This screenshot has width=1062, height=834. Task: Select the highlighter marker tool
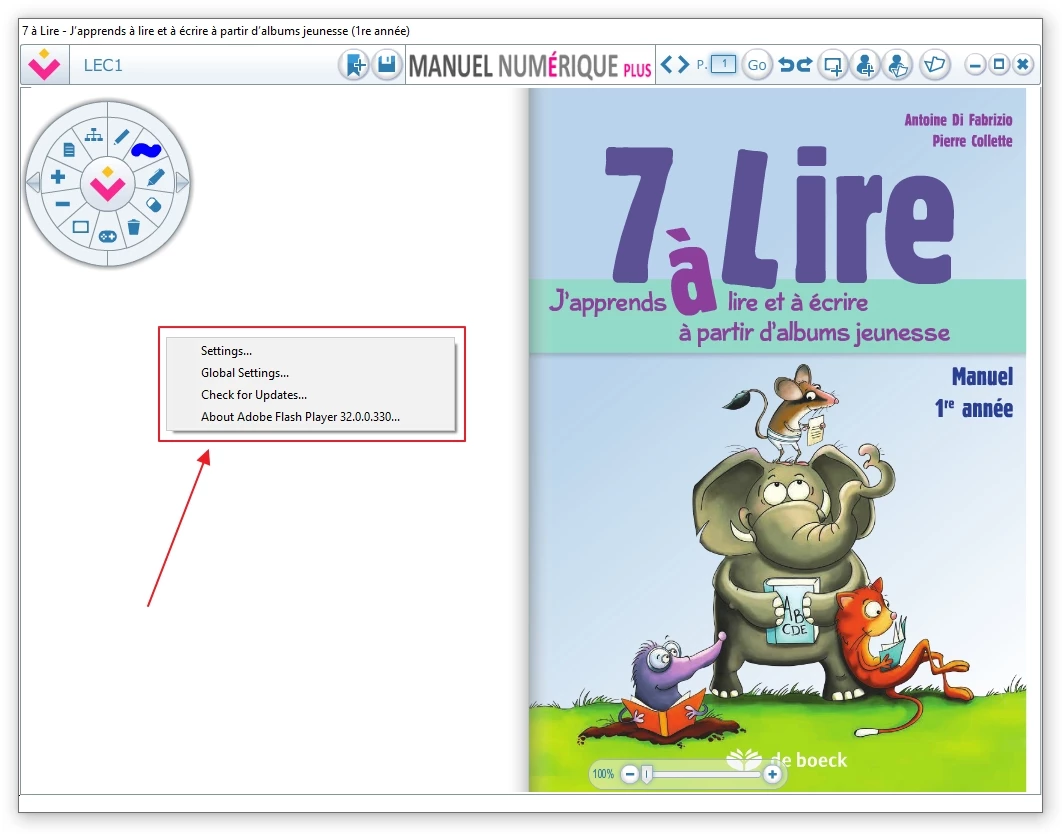(156, 178)
